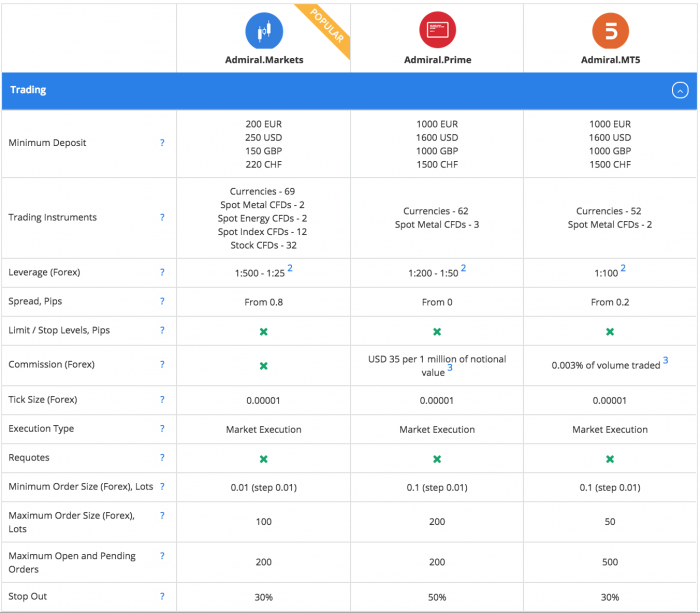This screenshot has width=700, height=613.
Task: Click '0.01 (step 0.01)' minimum order value
Action: [263, 488]
